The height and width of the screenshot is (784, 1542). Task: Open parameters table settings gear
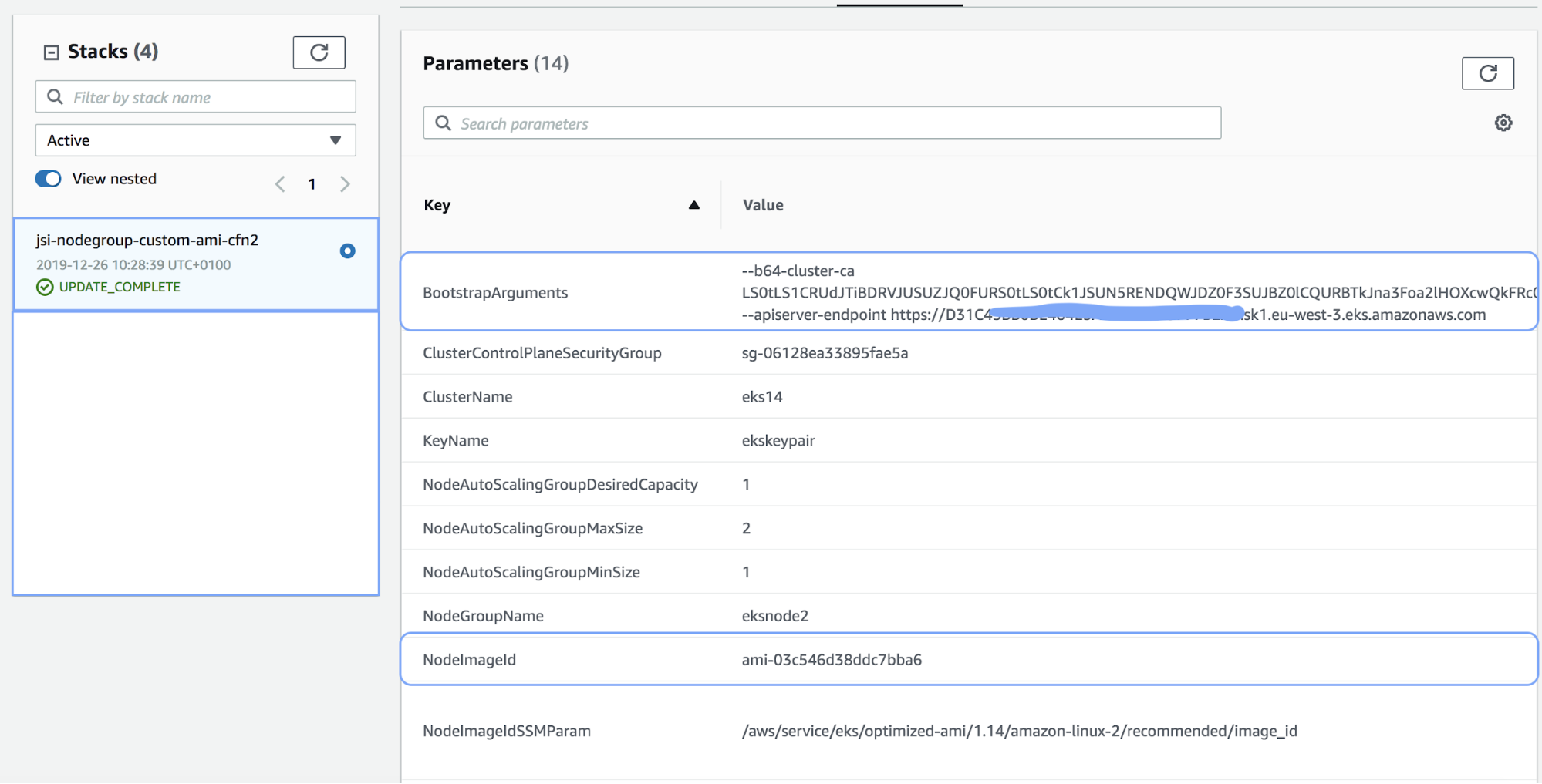(1503, 123)
